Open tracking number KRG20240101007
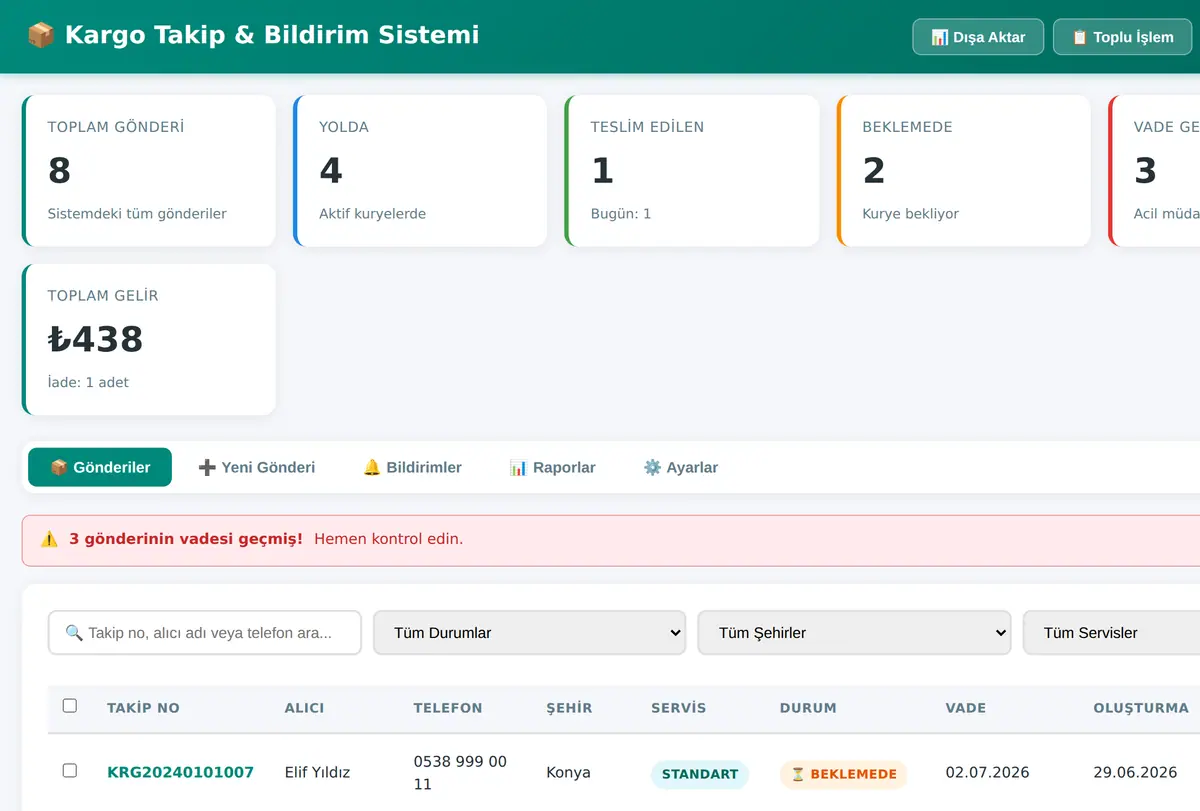Viewport: 1200px width, 811px height. (x=180, y=772)
